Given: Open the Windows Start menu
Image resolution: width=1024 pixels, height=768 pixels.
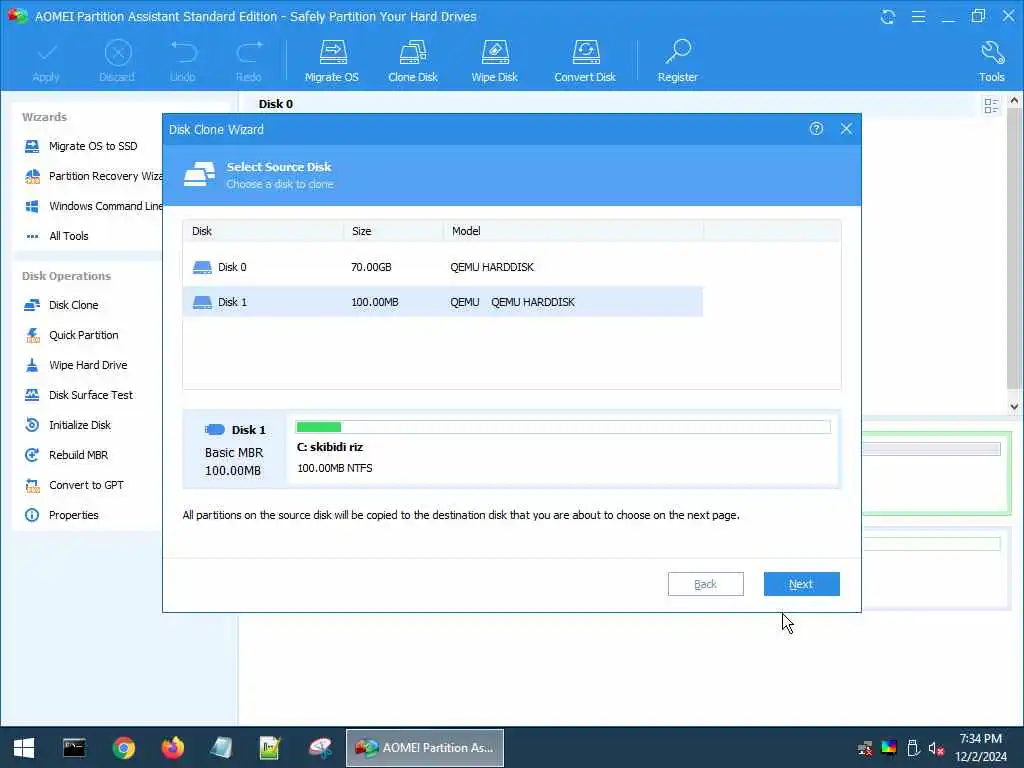Looking at the screenshot, I should pyautogui.click(x=24, y=748).
